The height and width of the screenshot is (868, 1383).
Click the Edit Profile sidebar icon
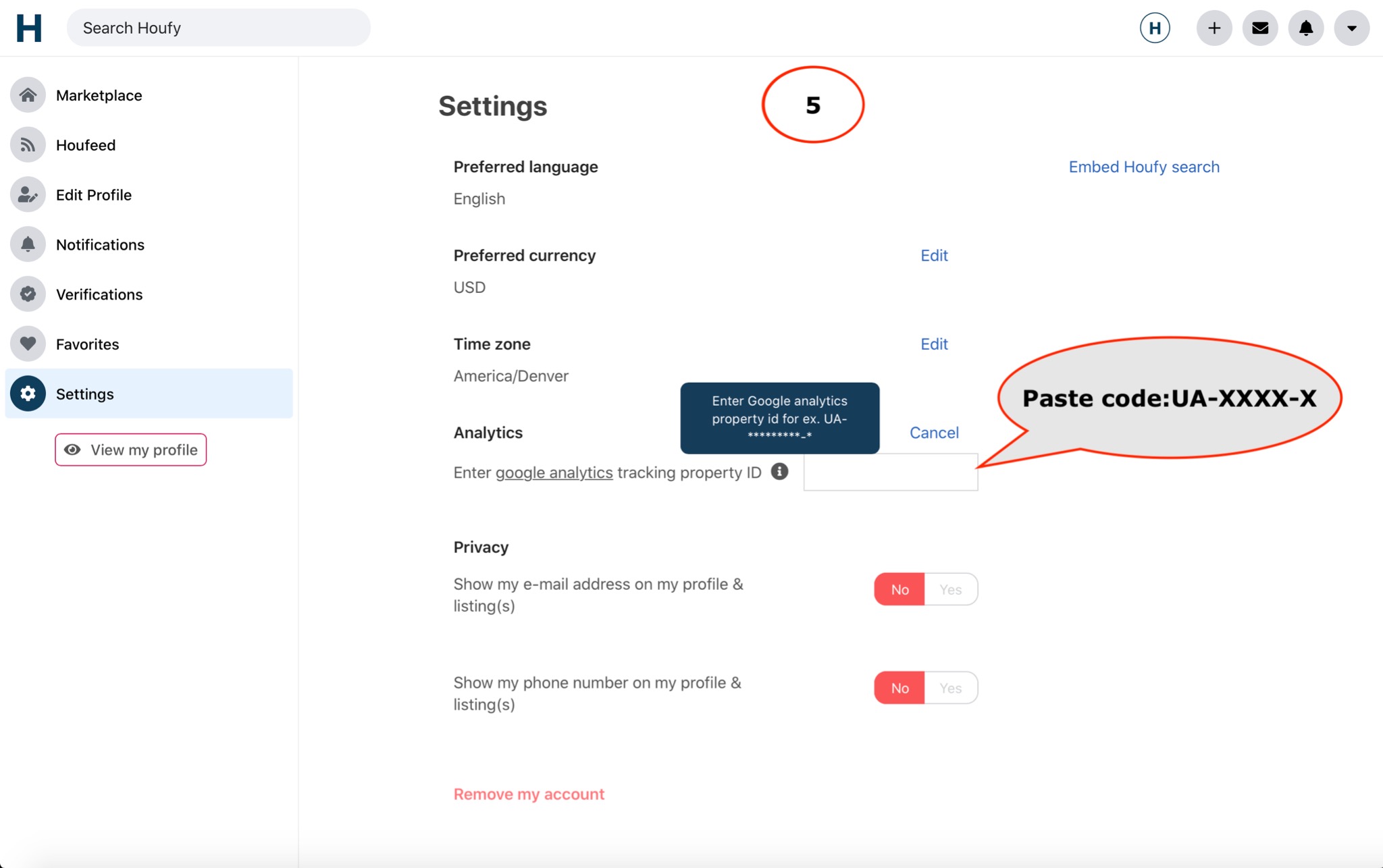[26, 193]
